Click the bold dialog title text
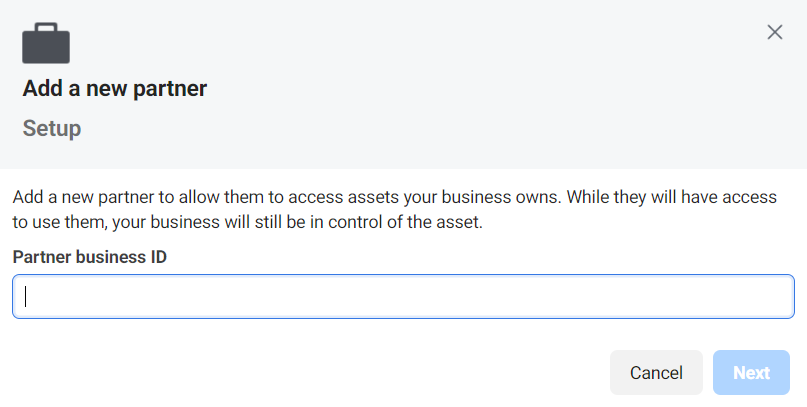The width and height of the screenshot is (807, 407). click(x=115, y=89)
